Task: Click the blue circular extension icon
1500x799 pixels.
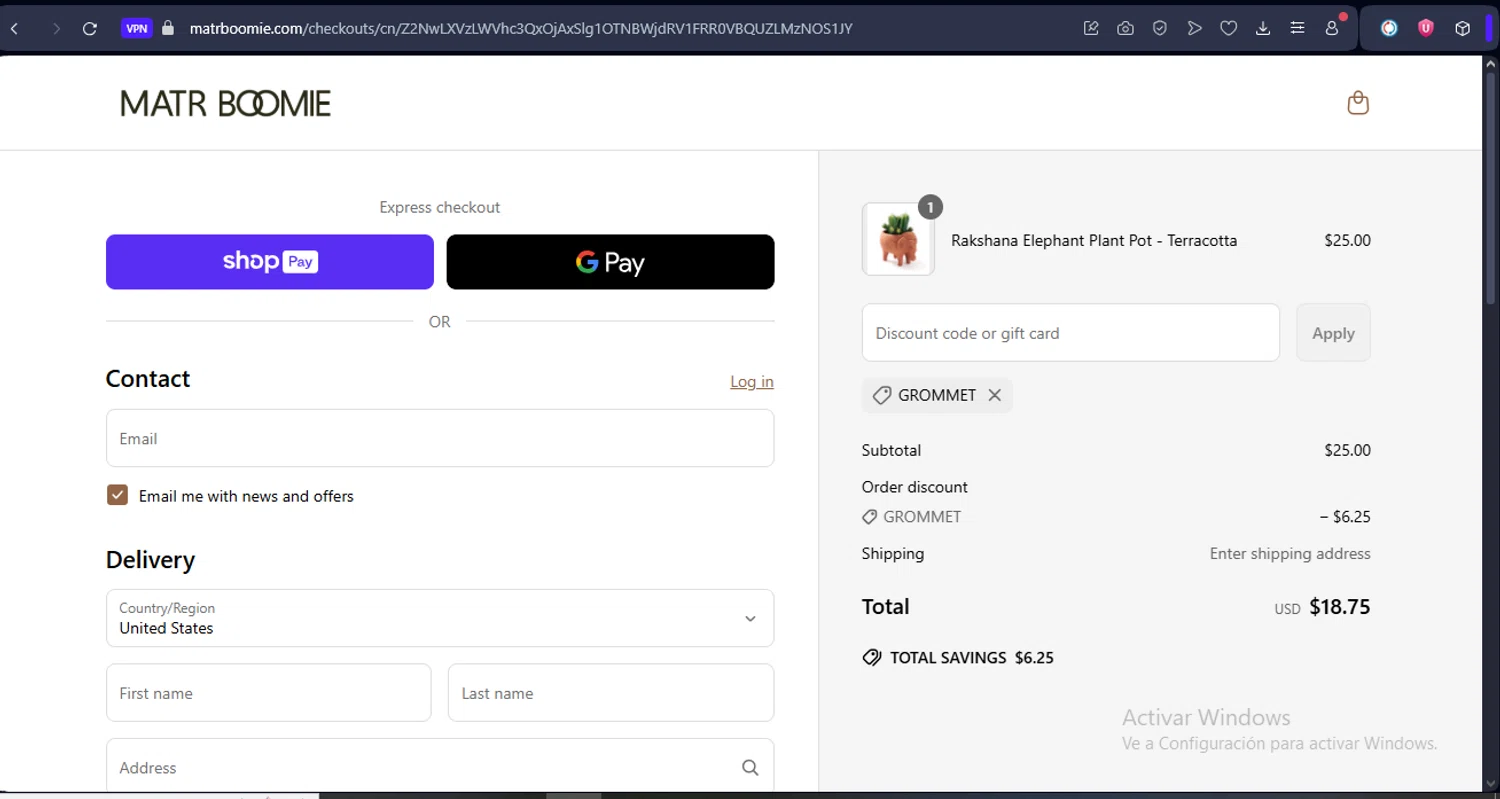Action: tap(1389, 29)
